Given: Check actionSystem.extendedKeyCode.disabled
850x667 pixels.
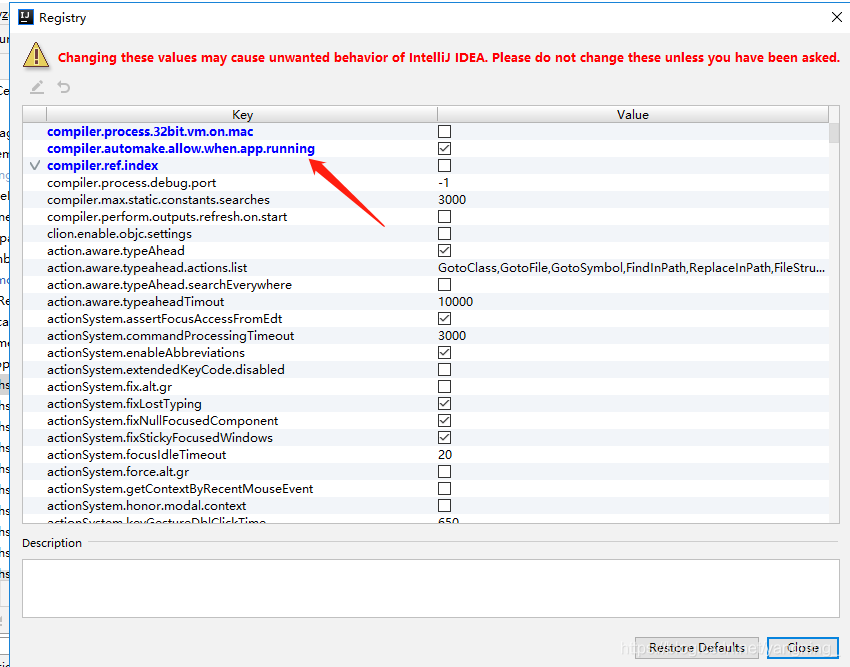Looking at the screenshot, I should (x=445, y=369).
